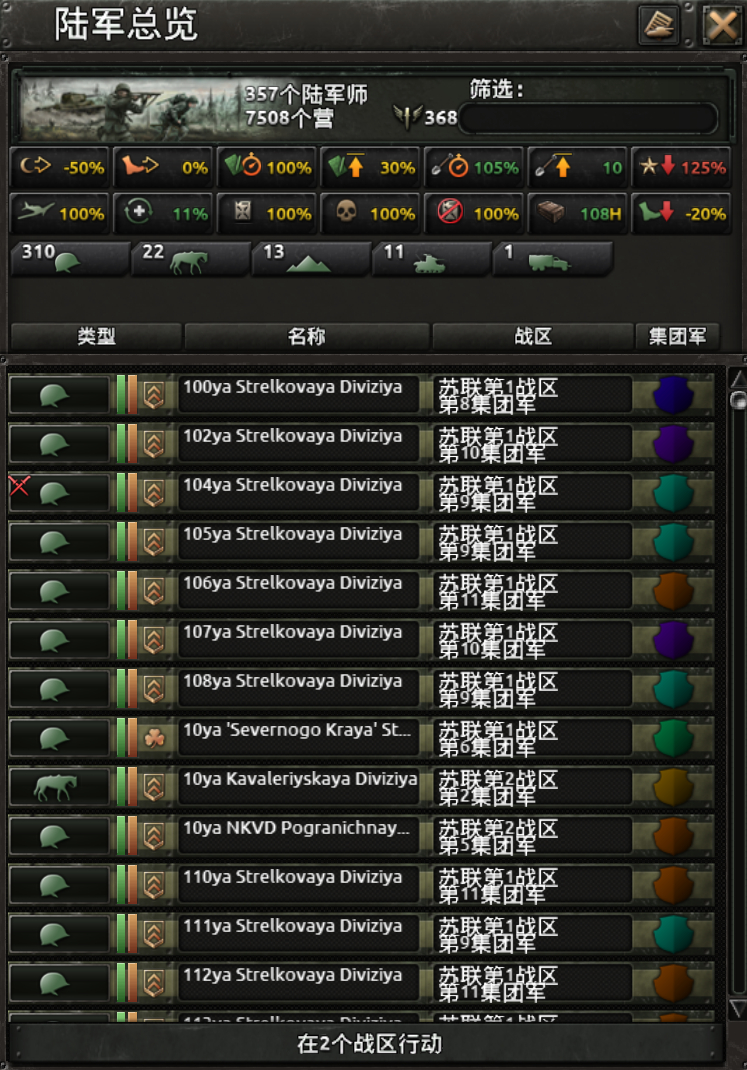Click the 在2个战区行动 button
Viewport: 747px width, 1070px height.
click(x=368, y=1044)
